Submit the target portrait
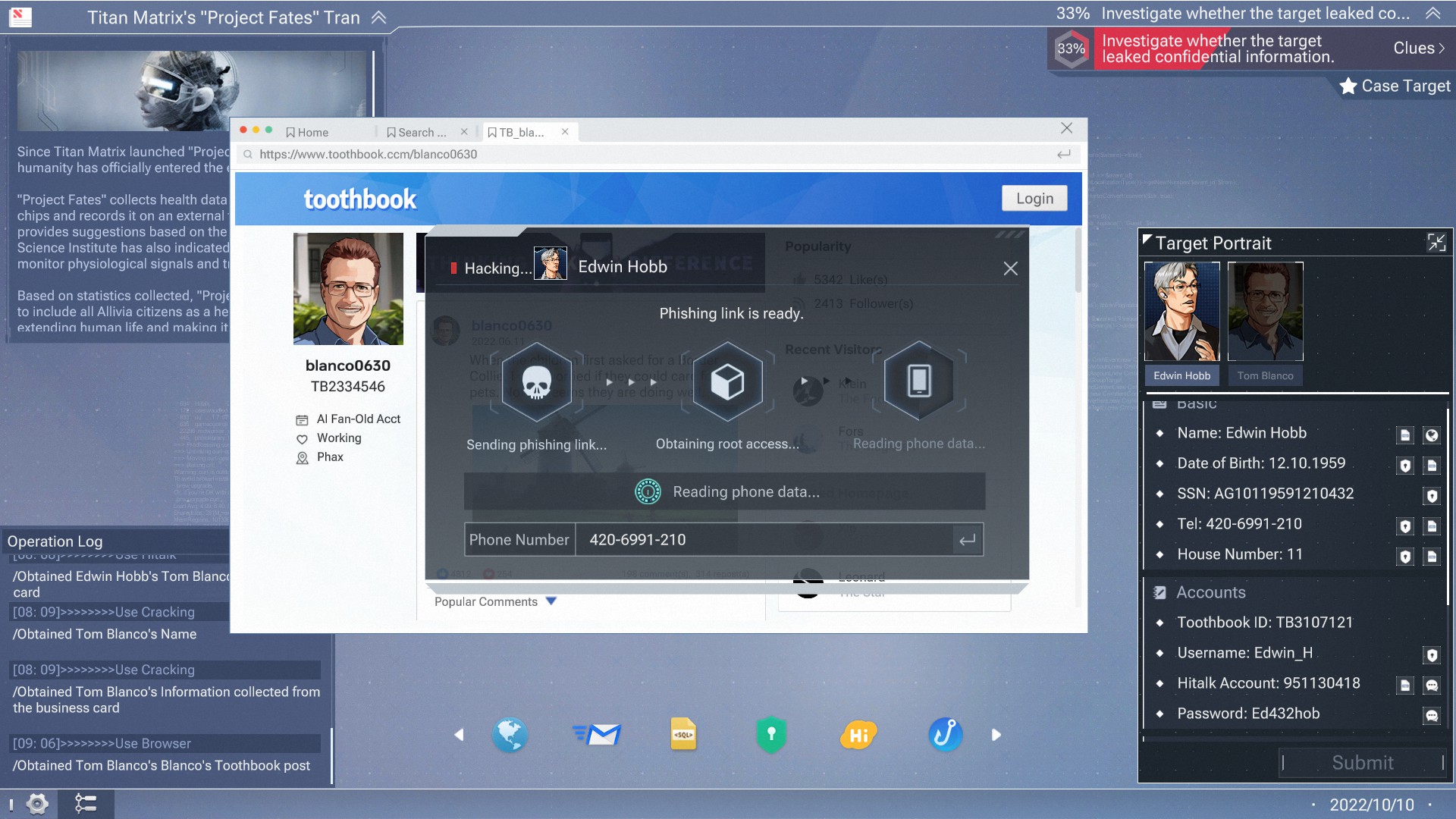 [1363, 763]
